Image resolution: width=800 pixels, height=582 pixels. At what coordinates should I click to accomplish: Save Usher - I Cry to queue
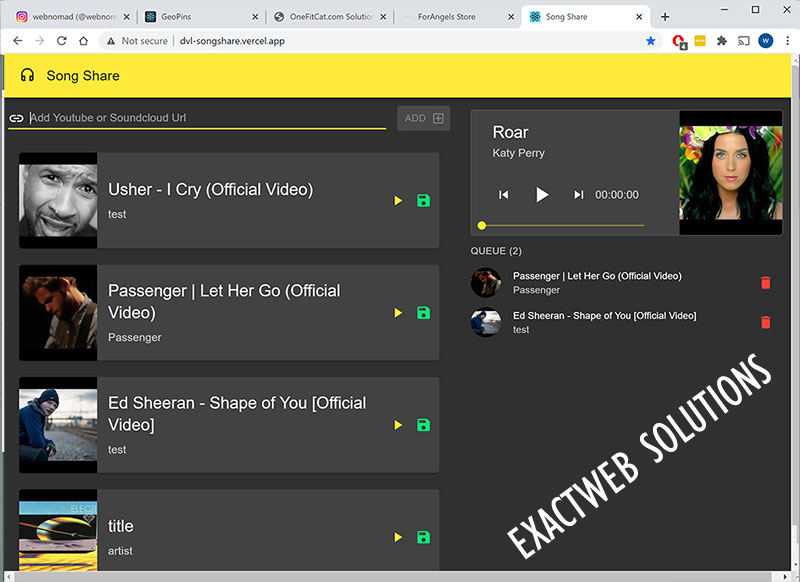(x=423, y=200)
